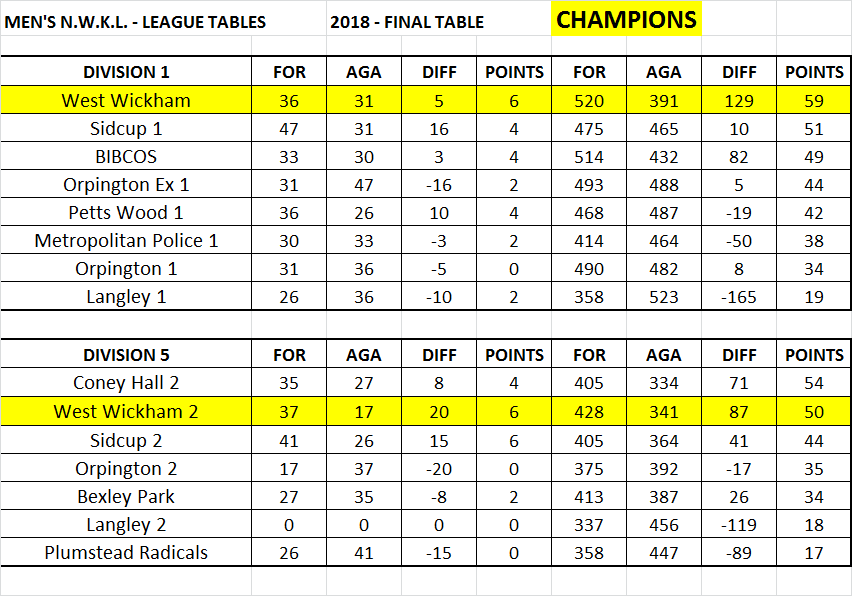This screenshot has width=852, height=596.
Task: Click the BIBCOS row cell
Action: [x=126, y=156]
